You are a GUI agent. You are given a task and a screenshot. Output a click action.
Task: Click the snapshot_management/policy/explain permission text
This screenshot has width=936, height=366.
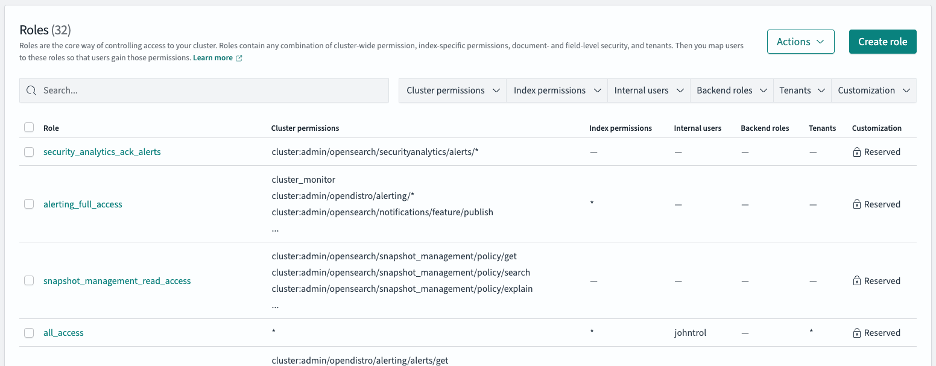pyautogui.click(x=402, y=289)
